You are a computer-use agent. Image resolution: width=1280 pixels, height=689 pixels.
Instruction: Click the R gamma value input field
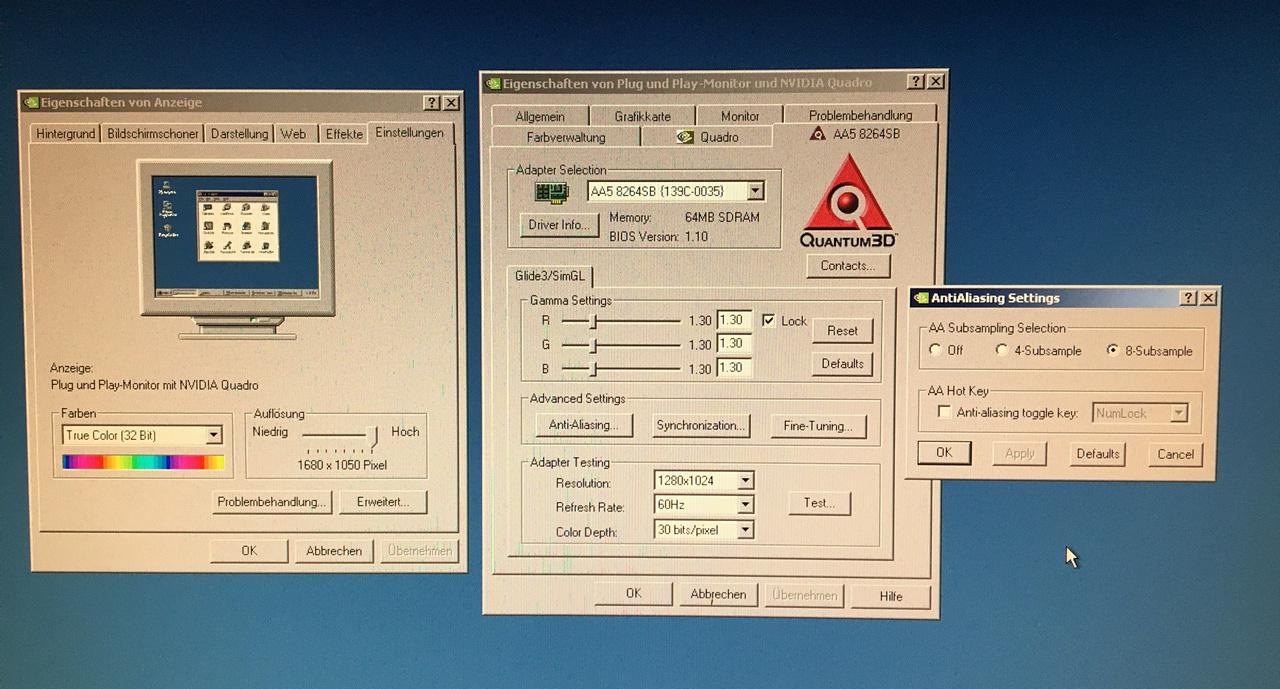tap(734, 320)
